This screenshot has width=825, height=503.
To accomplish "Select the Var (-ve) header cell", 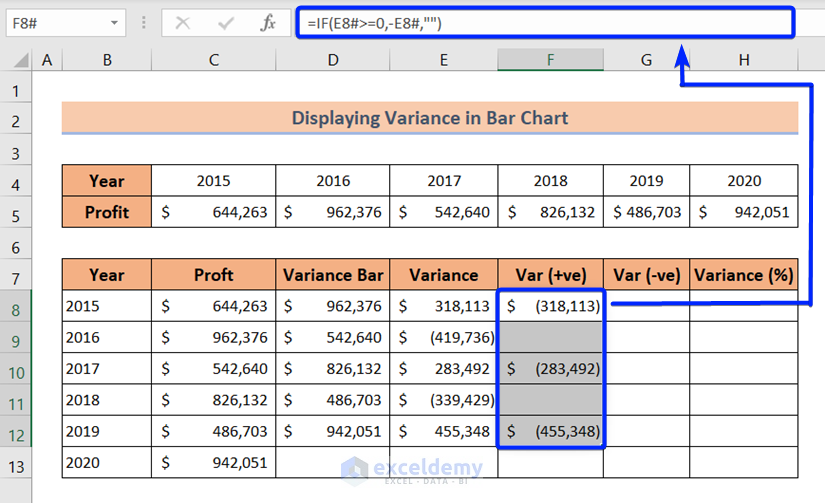I will click(646, 275).
